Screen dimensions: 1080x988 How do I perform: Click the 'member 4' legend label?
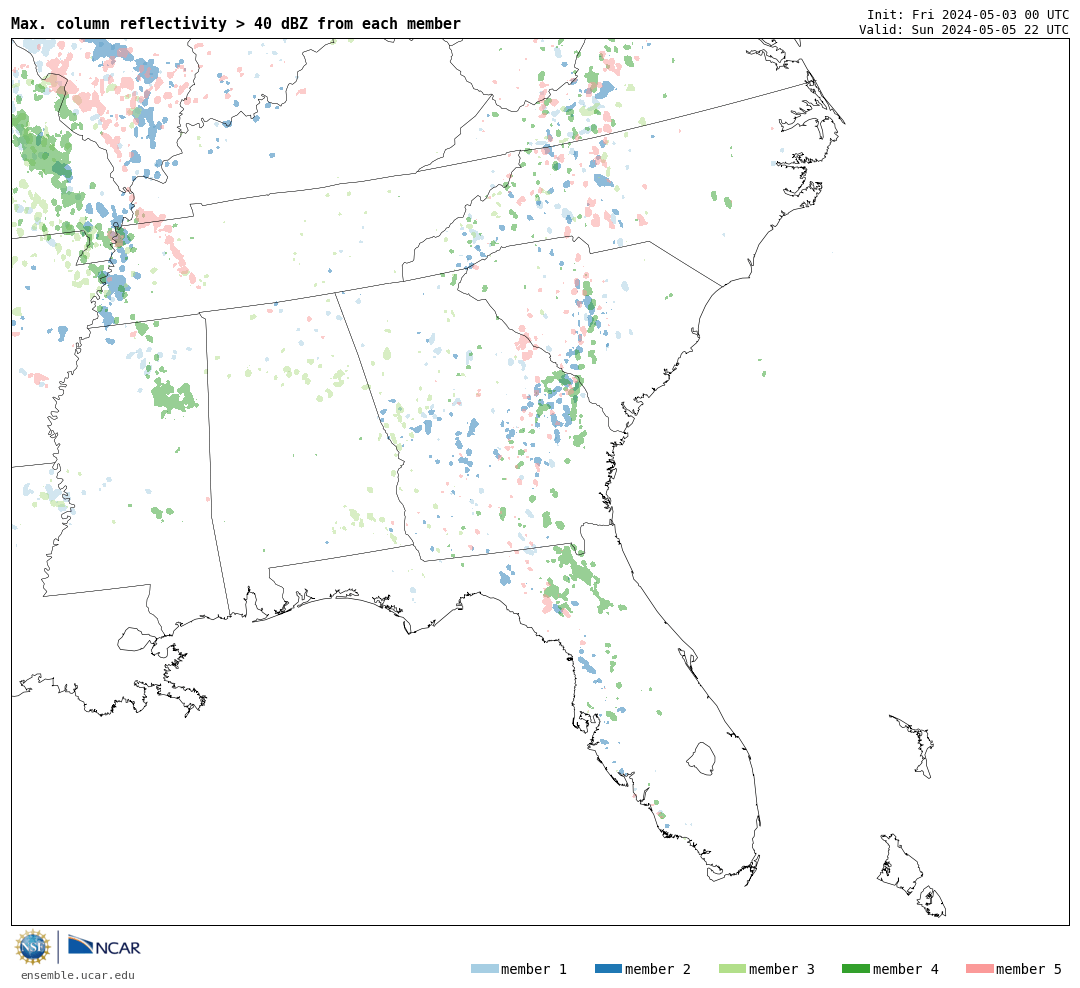click(x=906, y=969)
